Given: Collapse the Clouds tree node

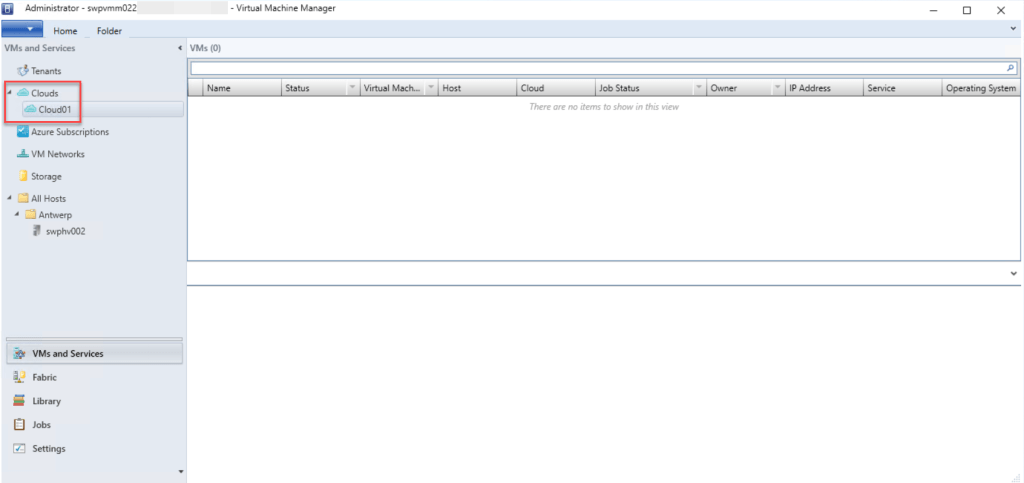Looking at the screenshot, I should click(x=9, y=93).
